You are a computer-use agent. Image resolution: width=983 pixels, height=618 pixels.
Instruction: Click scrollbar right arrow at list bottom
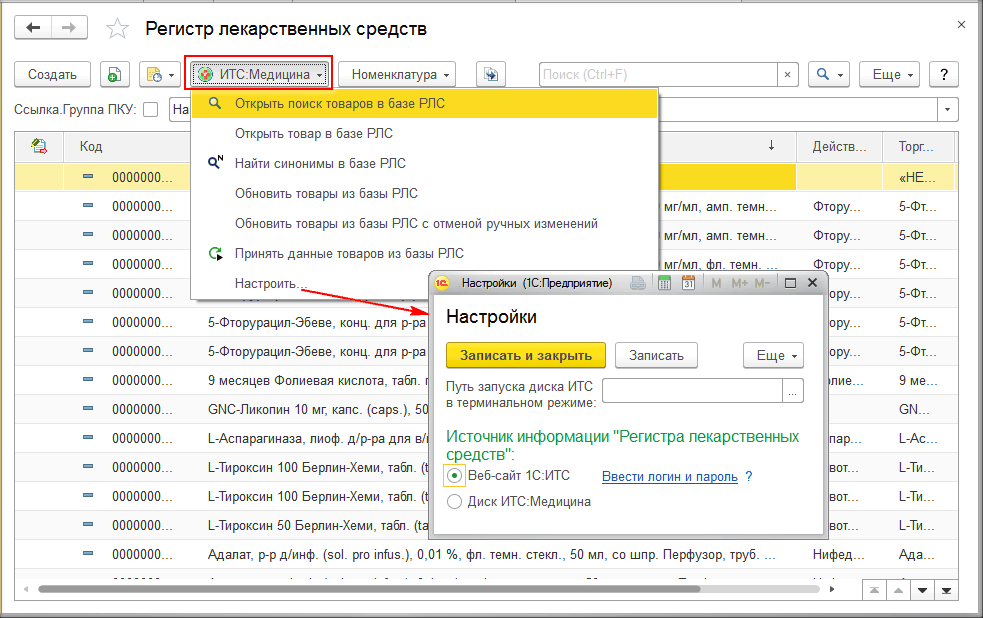832,589
